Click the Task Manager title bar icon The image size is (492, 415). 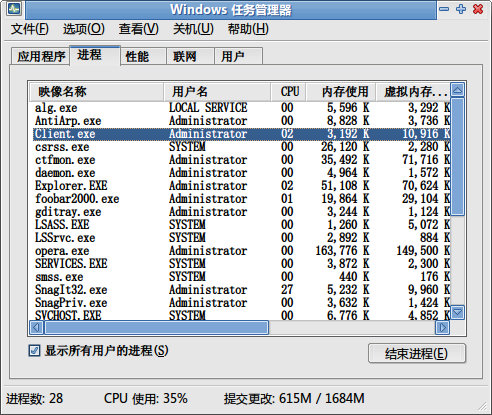pyautogui.click(x=14, y=9)
